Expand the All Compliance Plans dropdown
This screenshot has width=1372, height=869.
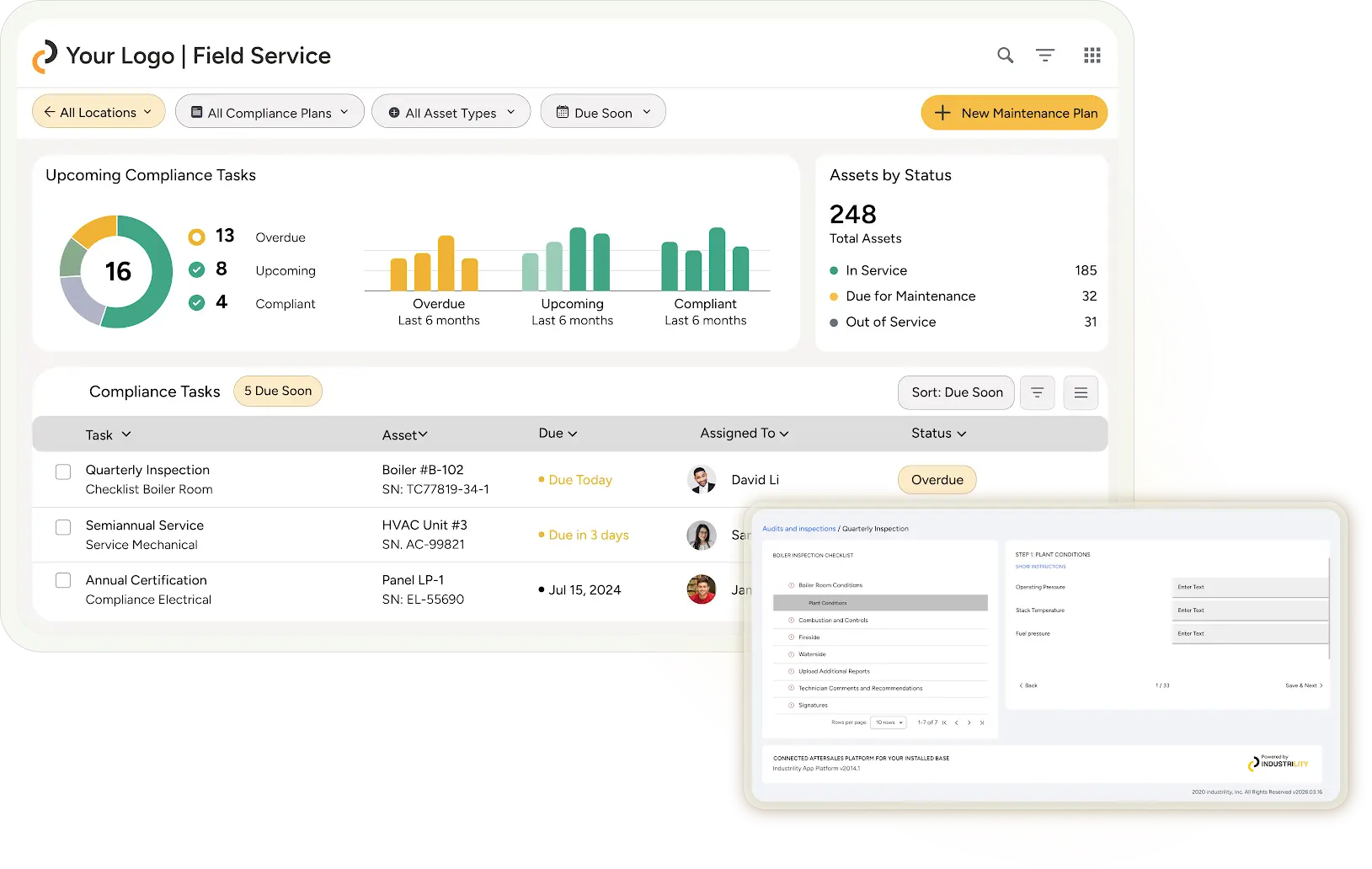tap(270, 112)
